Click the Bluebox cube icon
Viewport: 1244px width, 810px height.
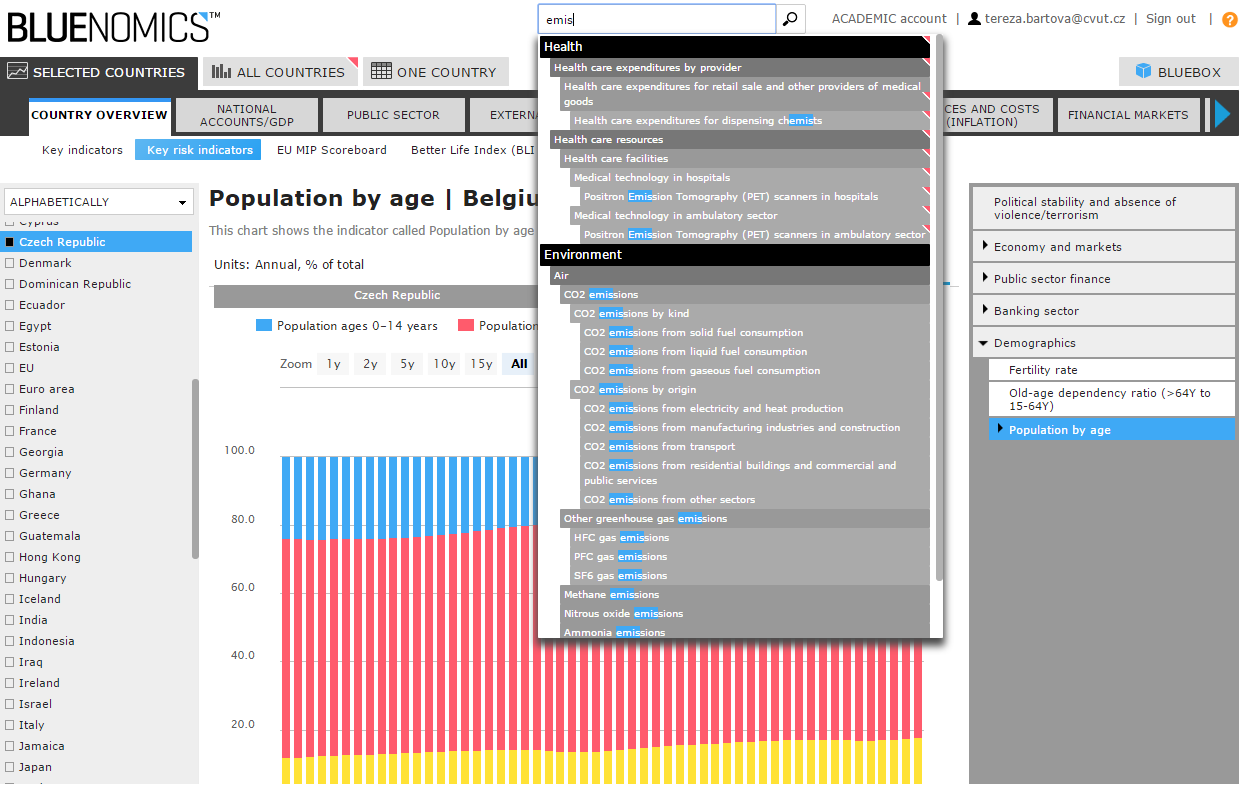click(1143, 72)
